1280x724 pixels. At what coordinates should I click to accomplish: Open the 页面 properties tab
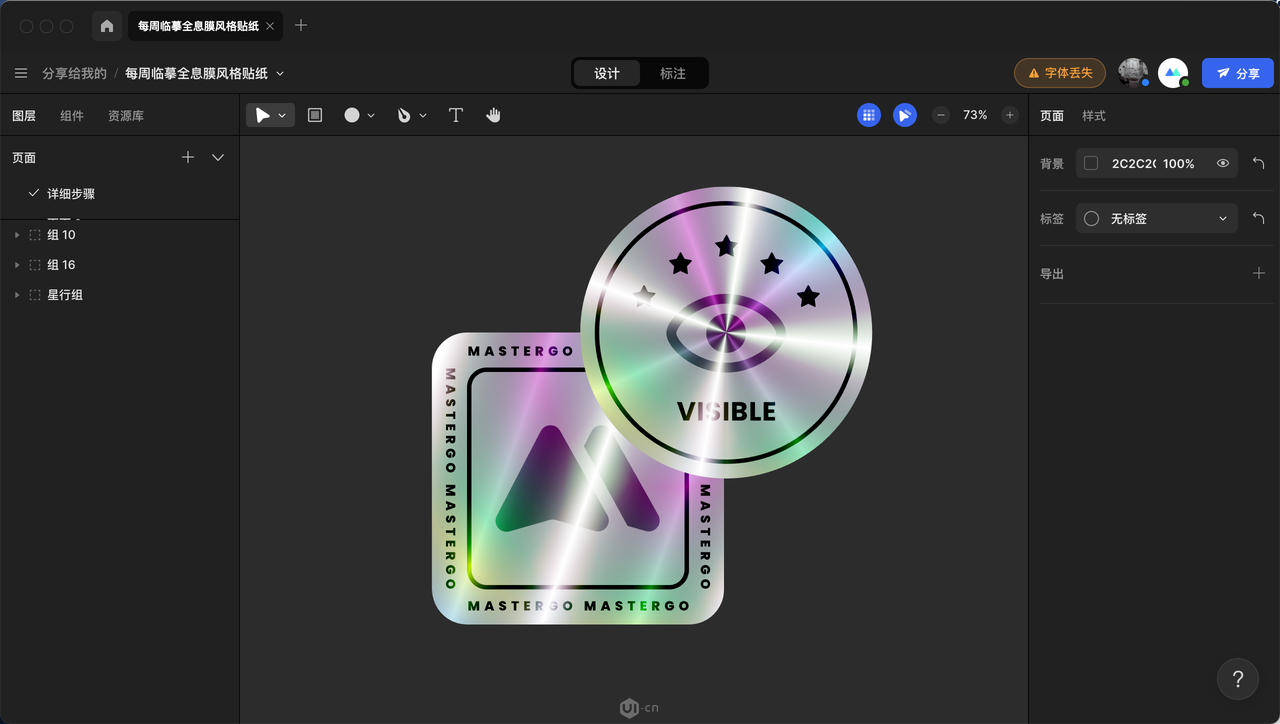point(1052,116)
